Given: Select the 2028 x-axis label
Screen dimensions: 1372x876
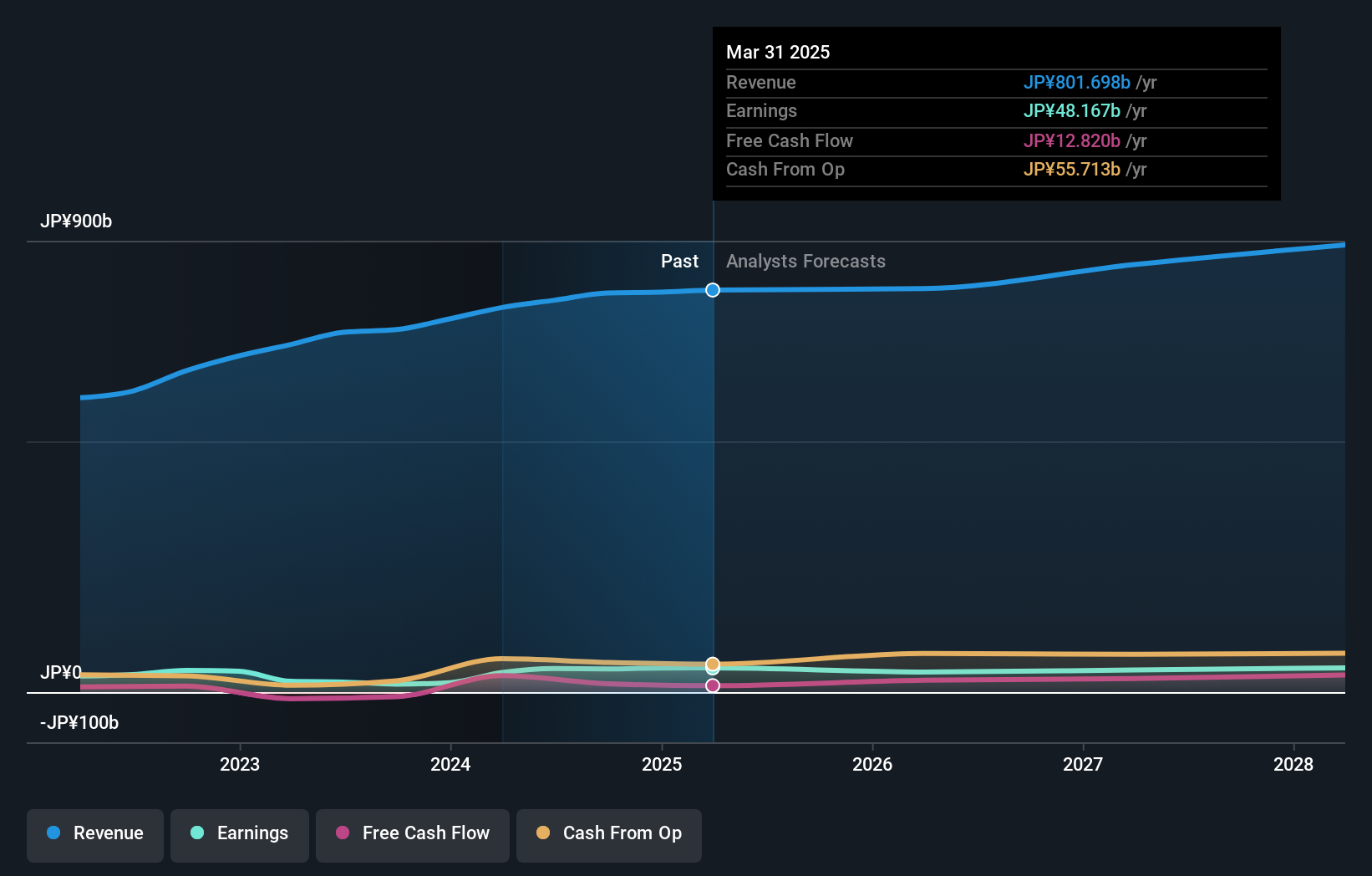Looking at the screenshot, I should [x=1293, y=764].
